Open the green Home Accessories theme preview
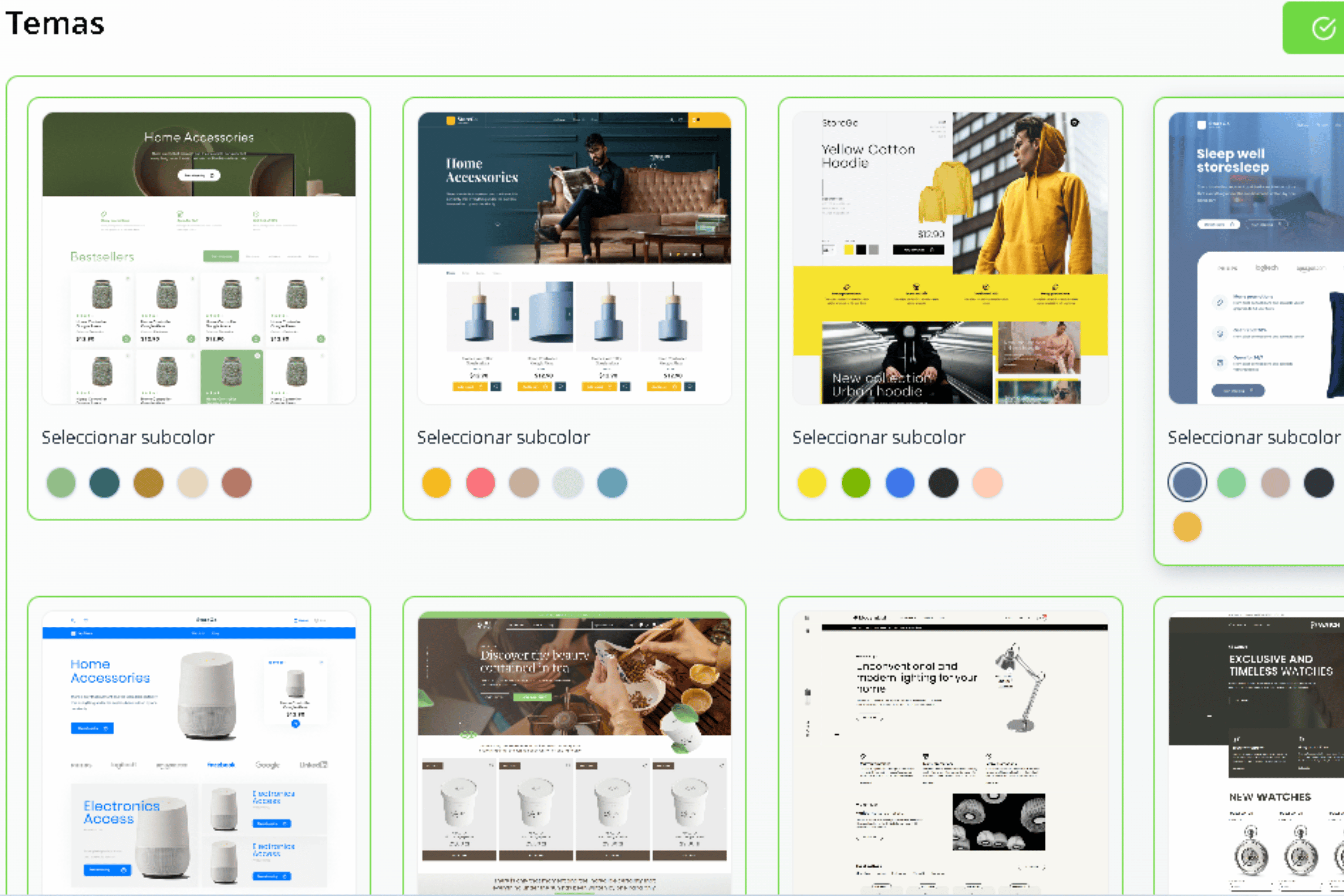 point(199,258)
